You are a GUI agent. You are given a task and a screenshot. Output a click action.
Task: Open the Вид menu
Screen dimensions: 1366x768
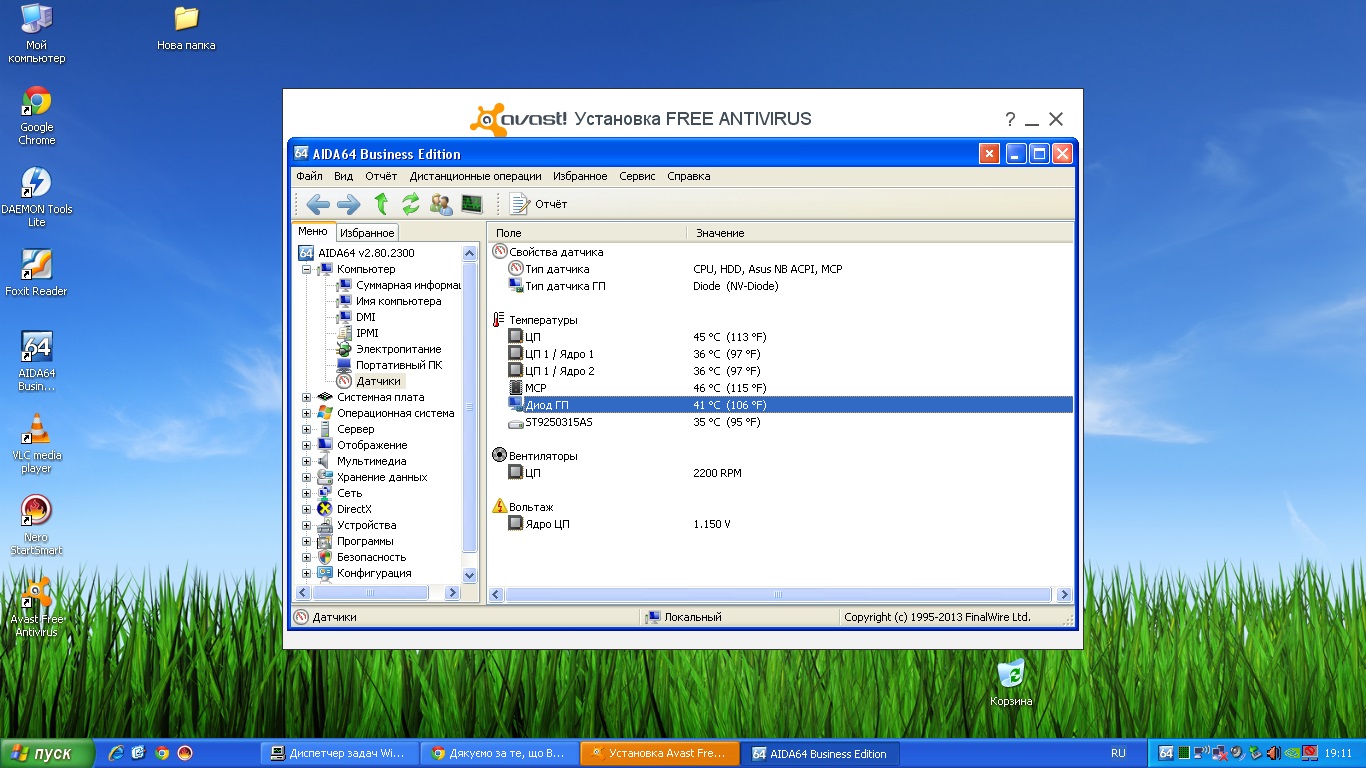click(x=343, y=176)
